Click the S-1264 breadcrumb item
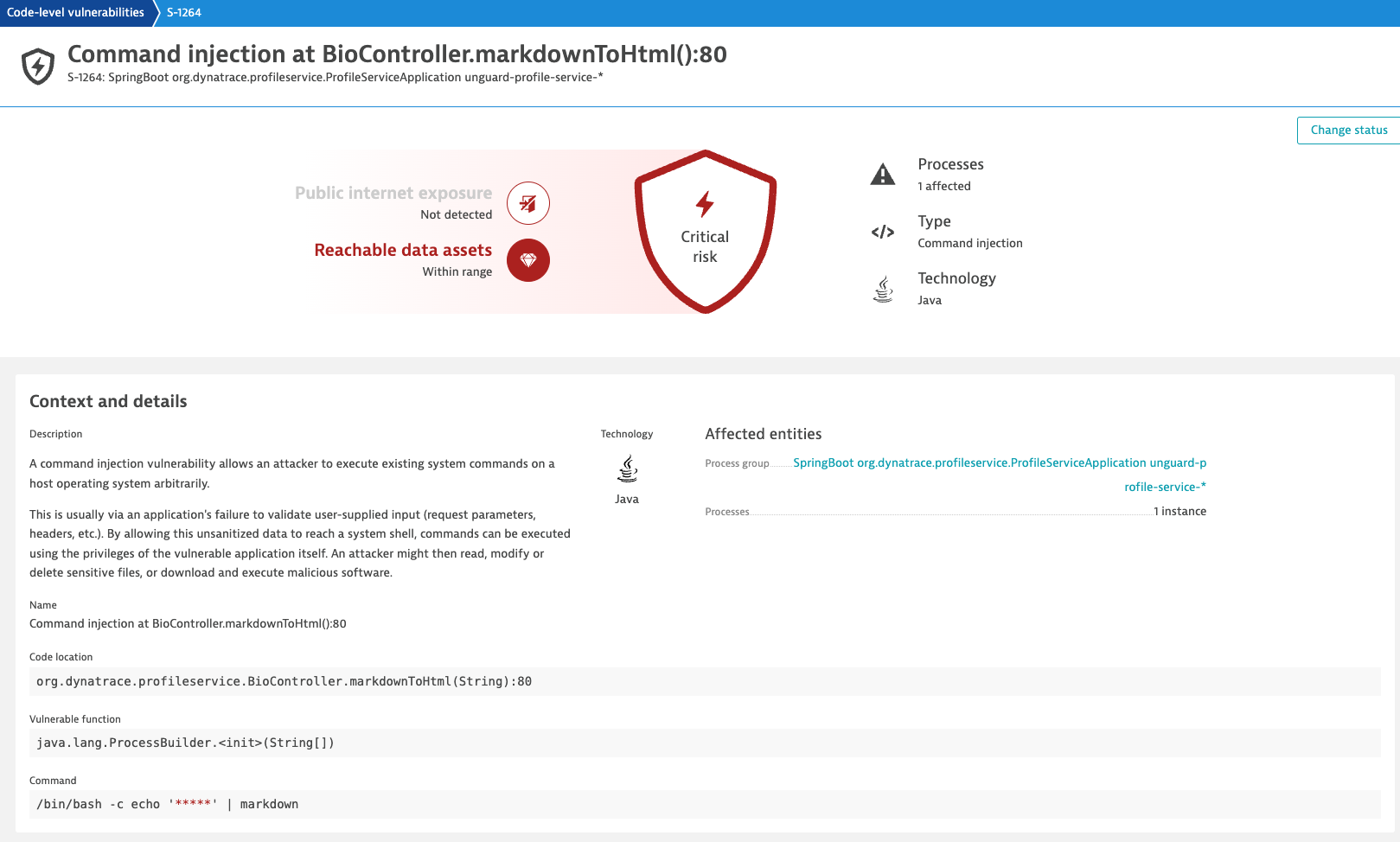Viewport: 1400px width, 842px height. pos(184,13)
